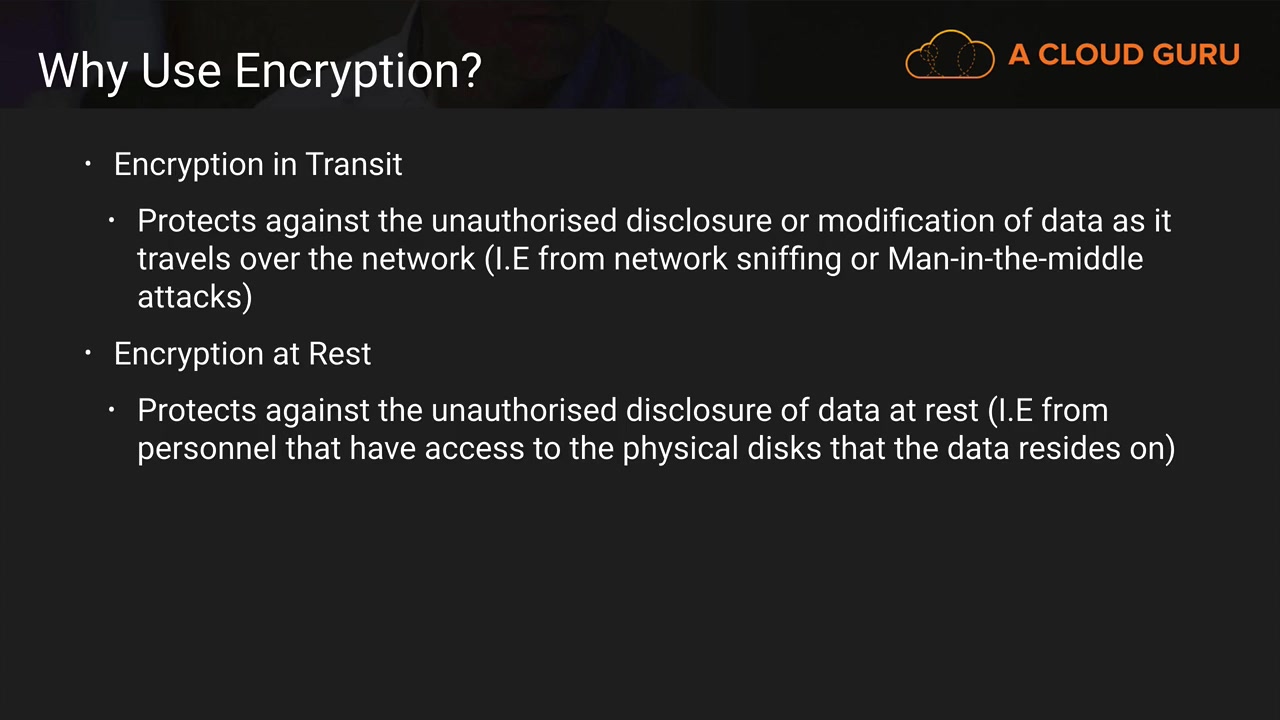Screen dimensions: 1280x720
Task: Click the "A CLOUD GURU" brand text
Action: pyautogui.click(x=1124, y=55)
